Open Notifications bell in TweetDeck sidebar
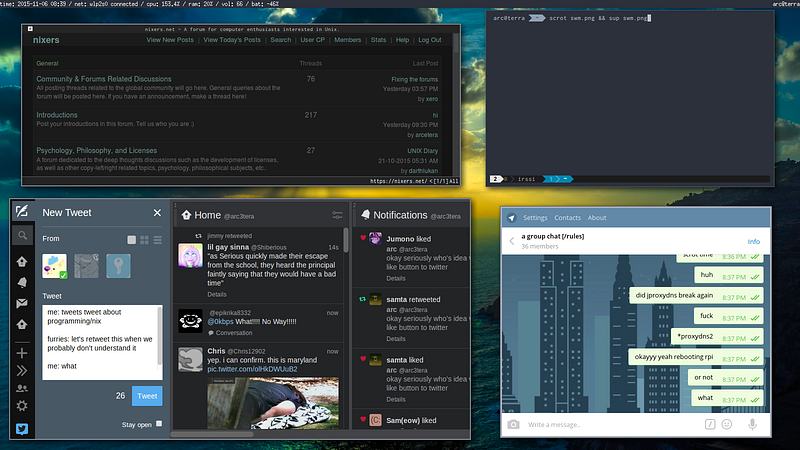 pos(22,282)
